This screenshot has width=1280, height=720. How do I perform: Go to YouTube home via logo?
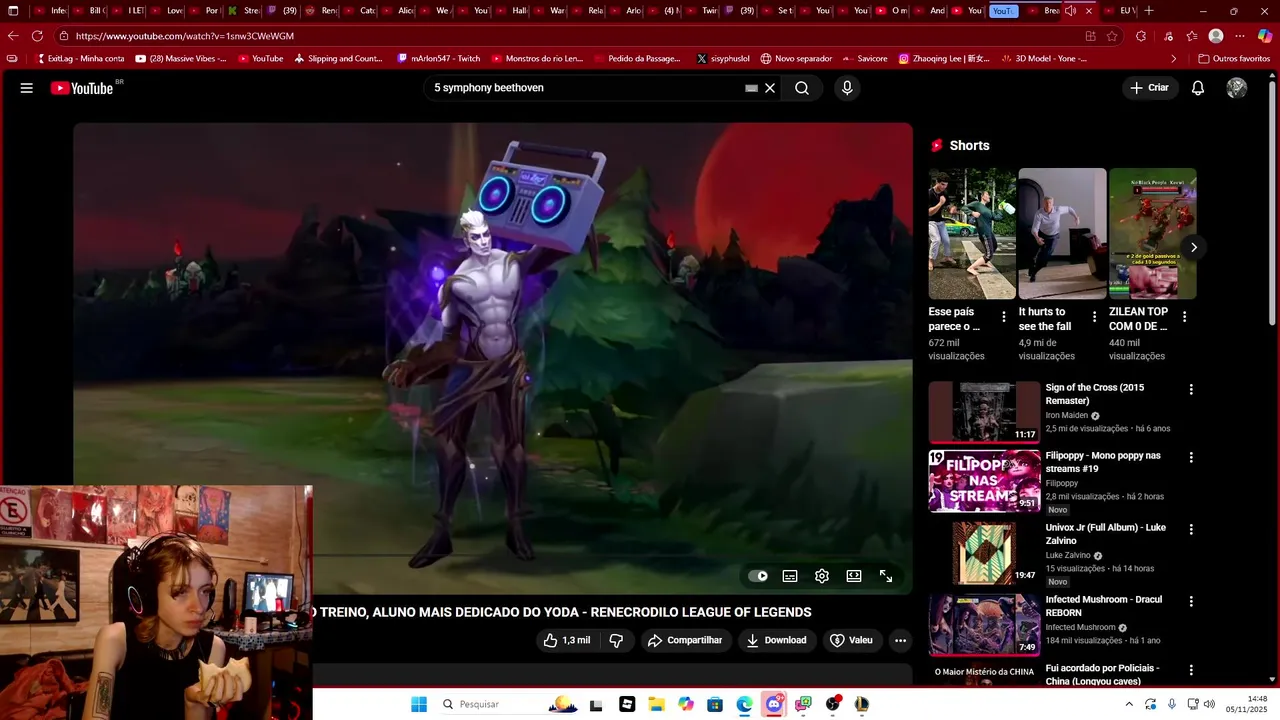(x=82, y=88)
